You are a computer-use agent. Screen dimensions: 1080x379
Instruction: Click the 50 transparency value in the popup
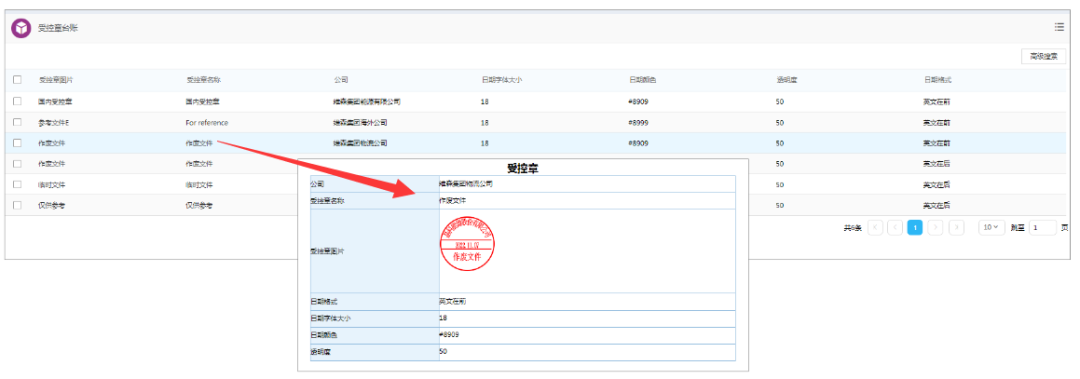pyautogui.click(x=443, y=351)
